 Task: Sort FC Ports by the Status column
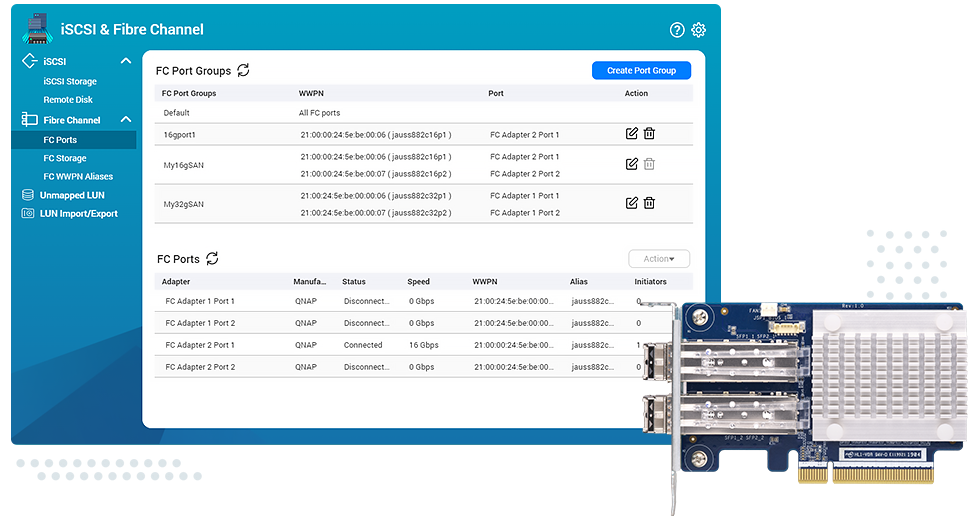tap(354, 282)
